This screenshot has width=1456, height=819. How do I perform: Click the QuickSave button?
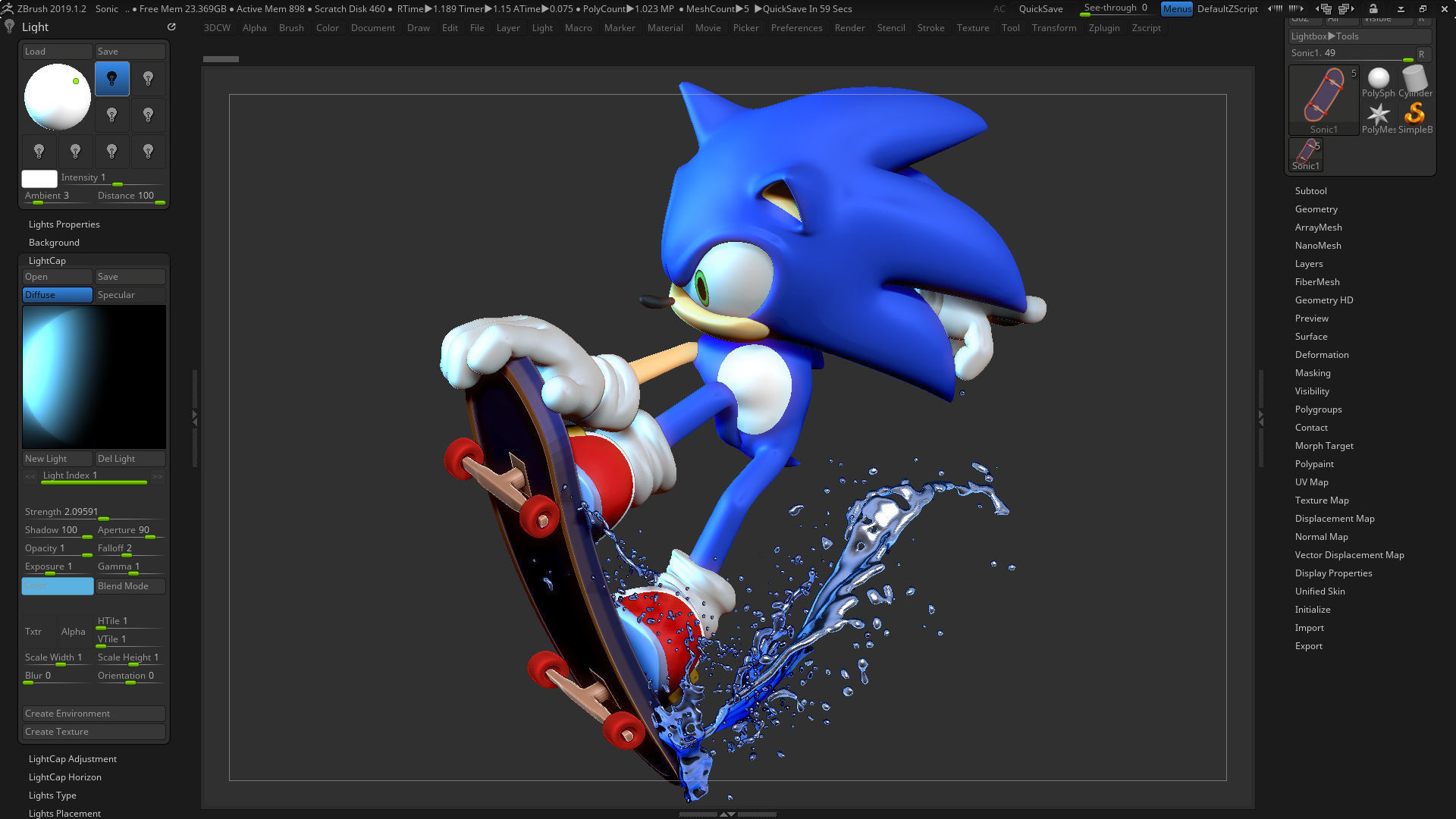[x=1040, y=8]
